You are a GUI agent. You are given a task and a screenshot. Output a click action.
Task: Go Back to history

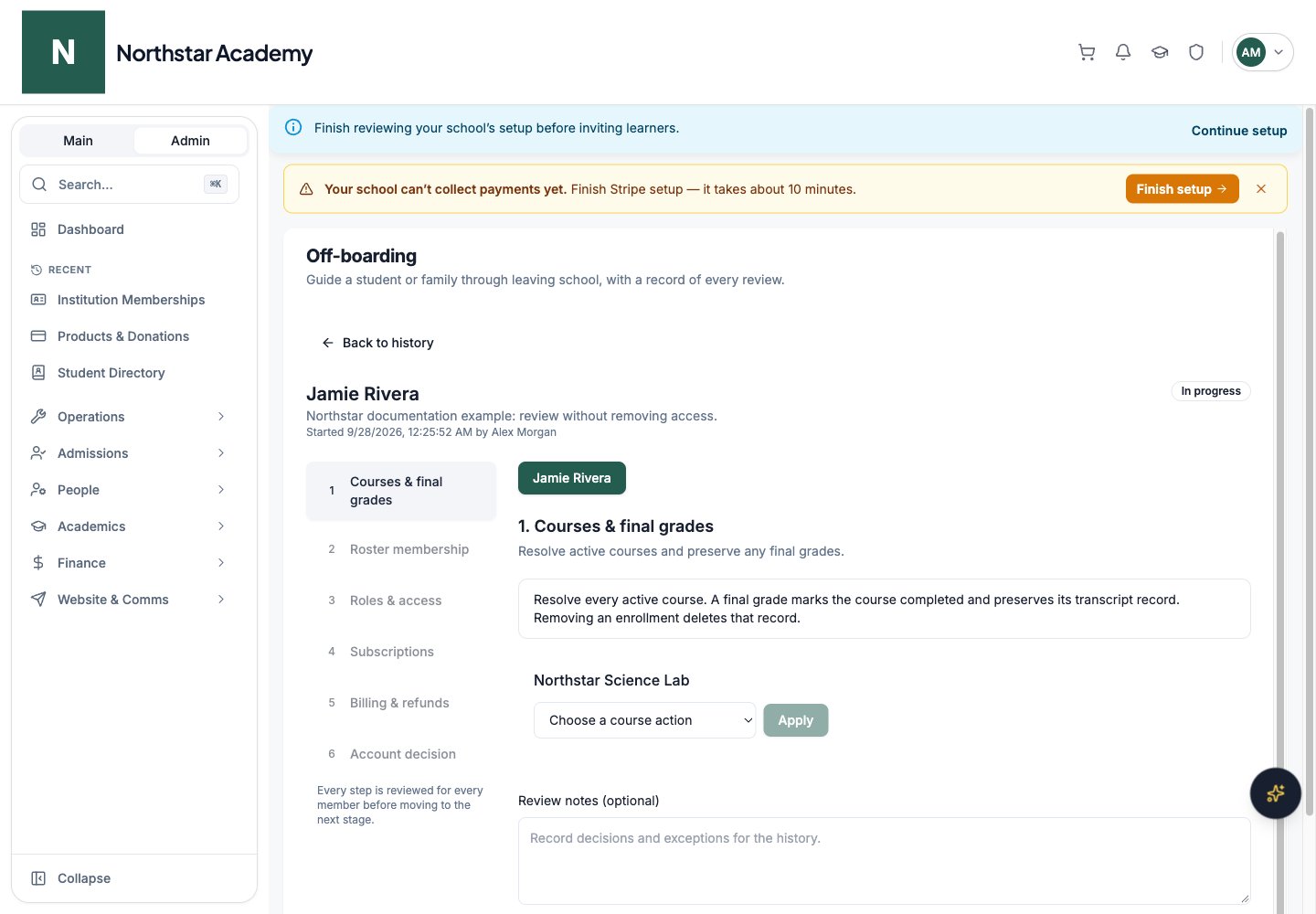click(x=377, y=343)
